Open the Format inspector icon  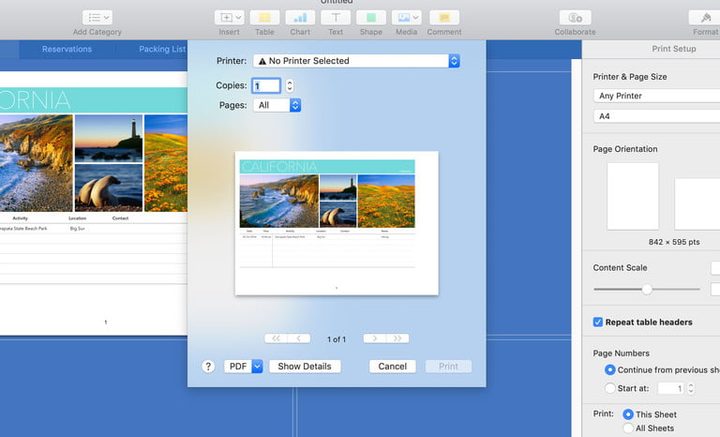(705, 18)
